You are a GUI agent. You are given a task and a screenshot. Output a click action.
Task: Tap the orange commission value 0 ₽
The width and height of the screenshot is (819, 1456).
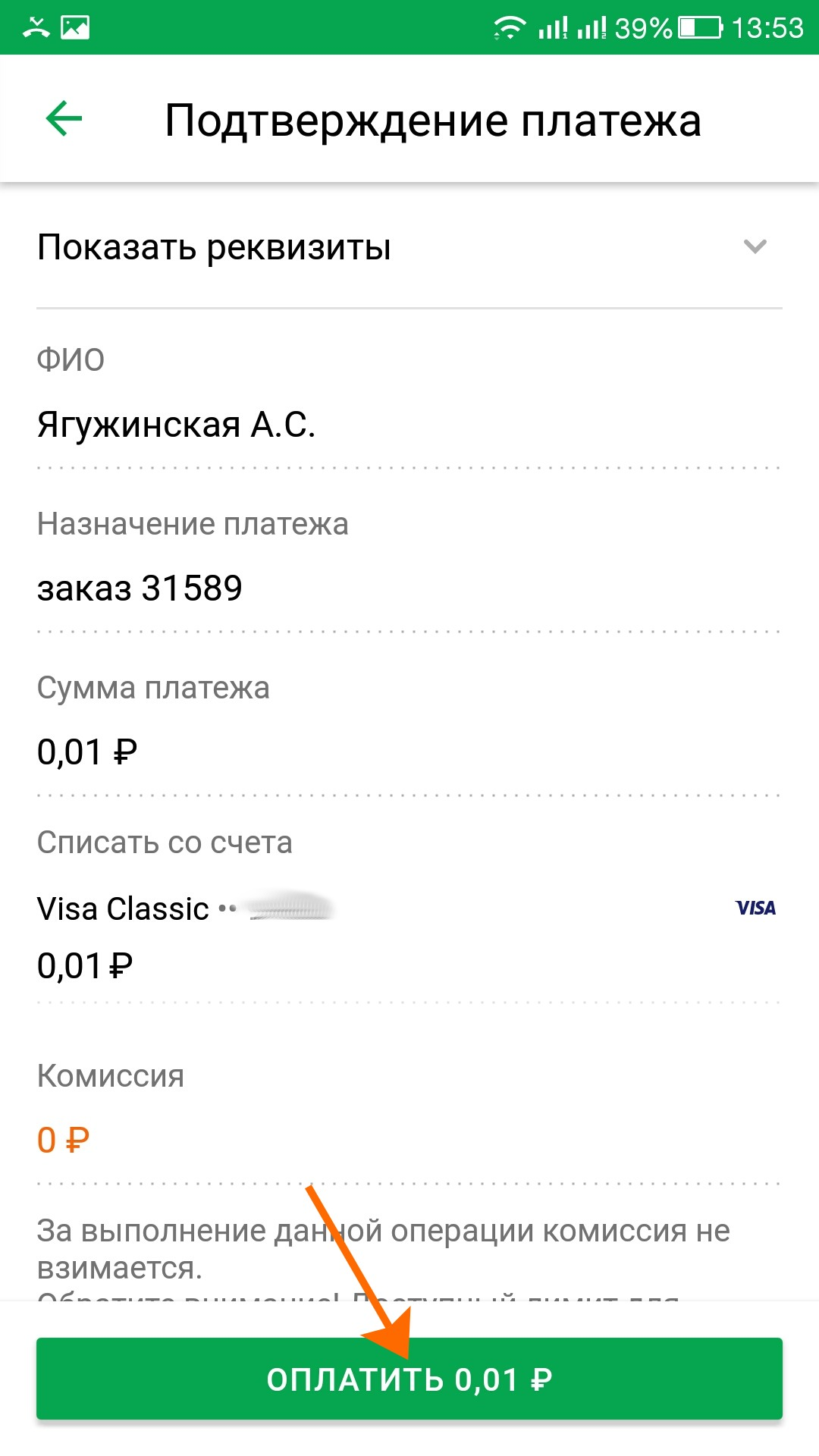(x=64, y=1140)
